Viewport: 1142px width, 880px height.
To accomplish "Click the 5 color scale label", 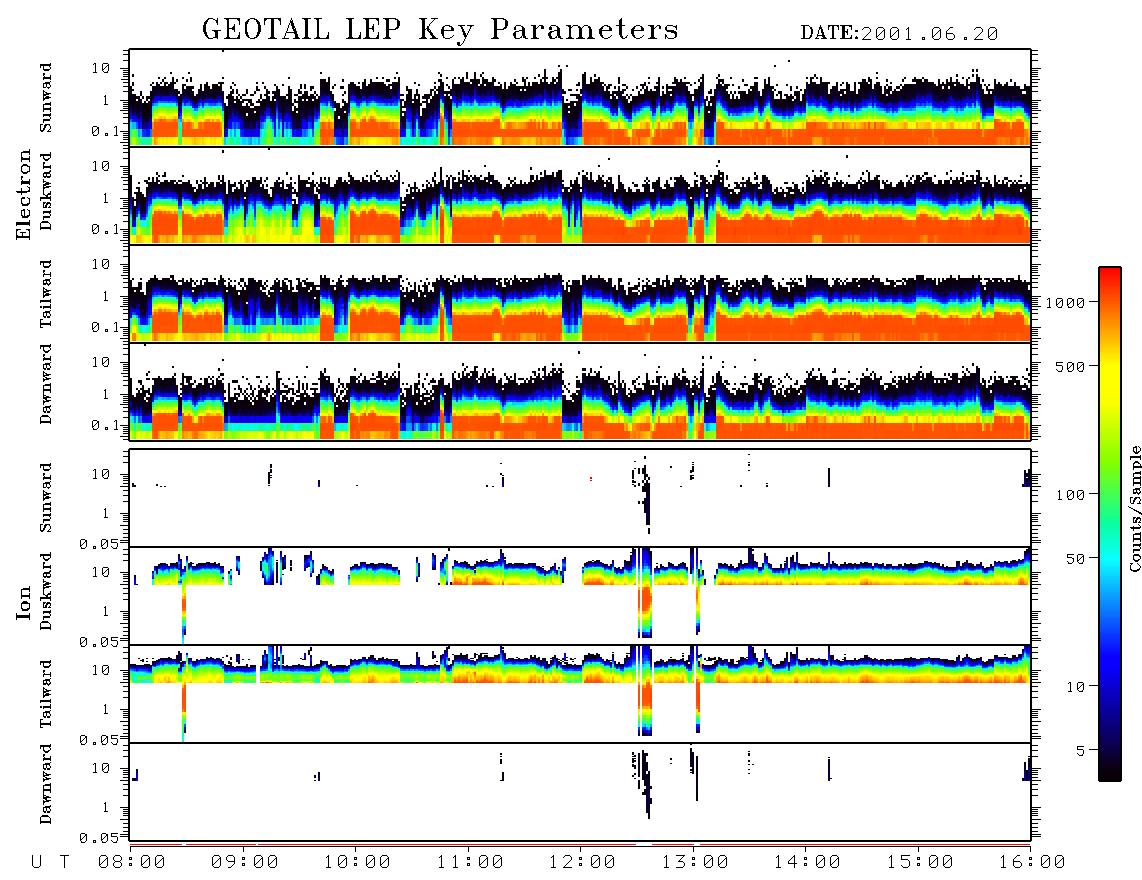I will coord(1079,750).
